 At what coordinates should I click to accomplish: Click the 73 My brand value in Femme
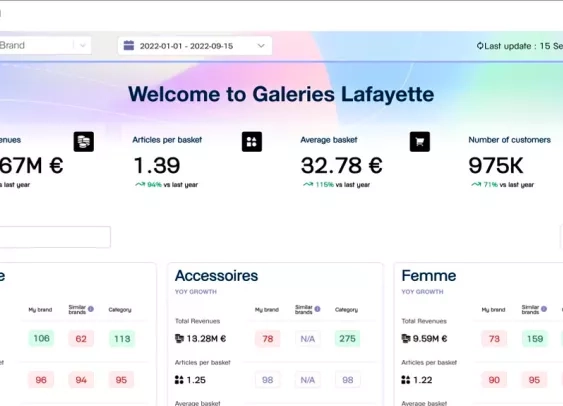coord(494,339)
